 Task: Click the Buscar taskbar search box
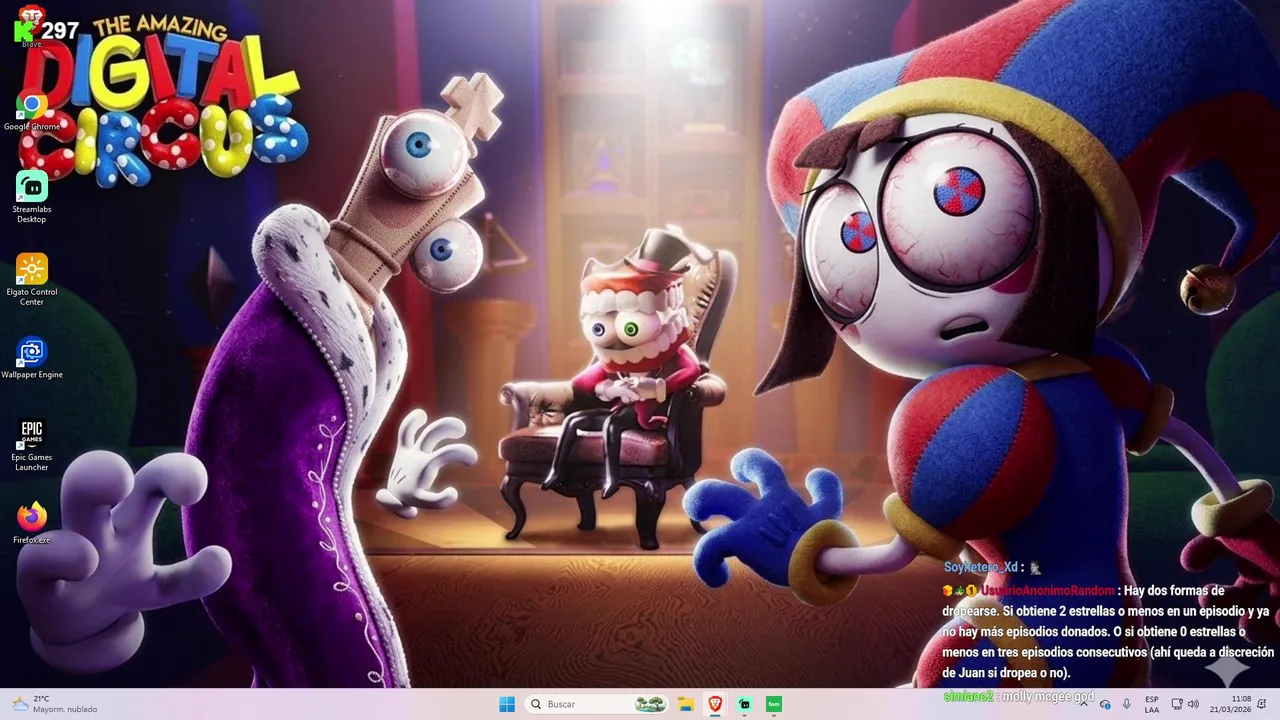tap(597, 704)
